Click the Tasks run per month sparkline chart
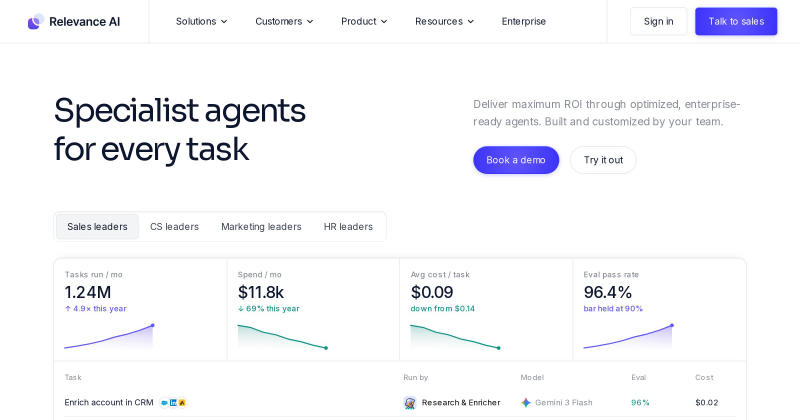 (x=109, y=337)
